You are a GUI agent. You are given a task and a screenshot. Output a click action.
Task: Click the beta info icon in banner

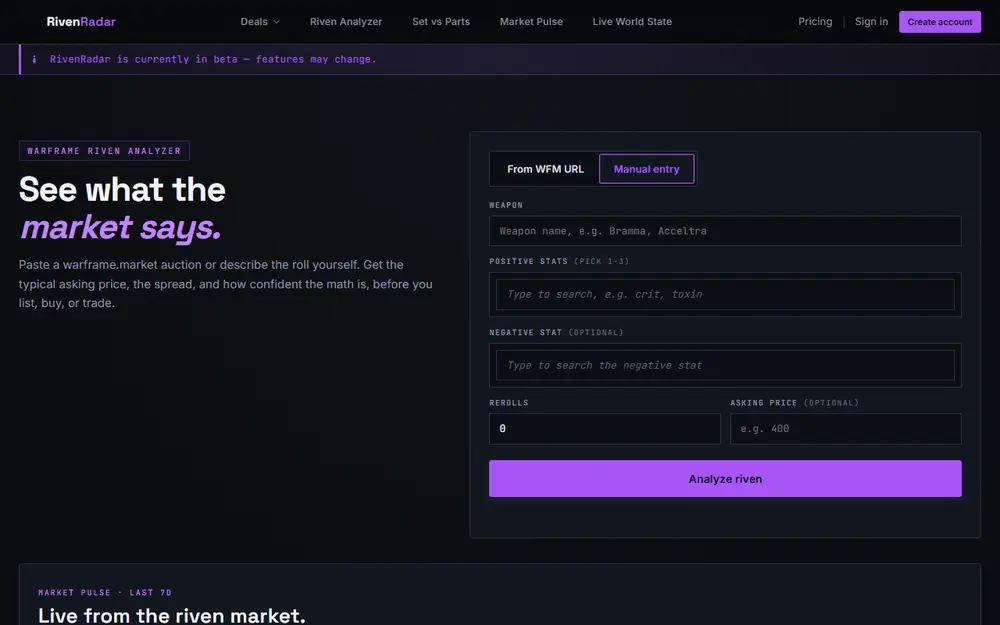34,59
